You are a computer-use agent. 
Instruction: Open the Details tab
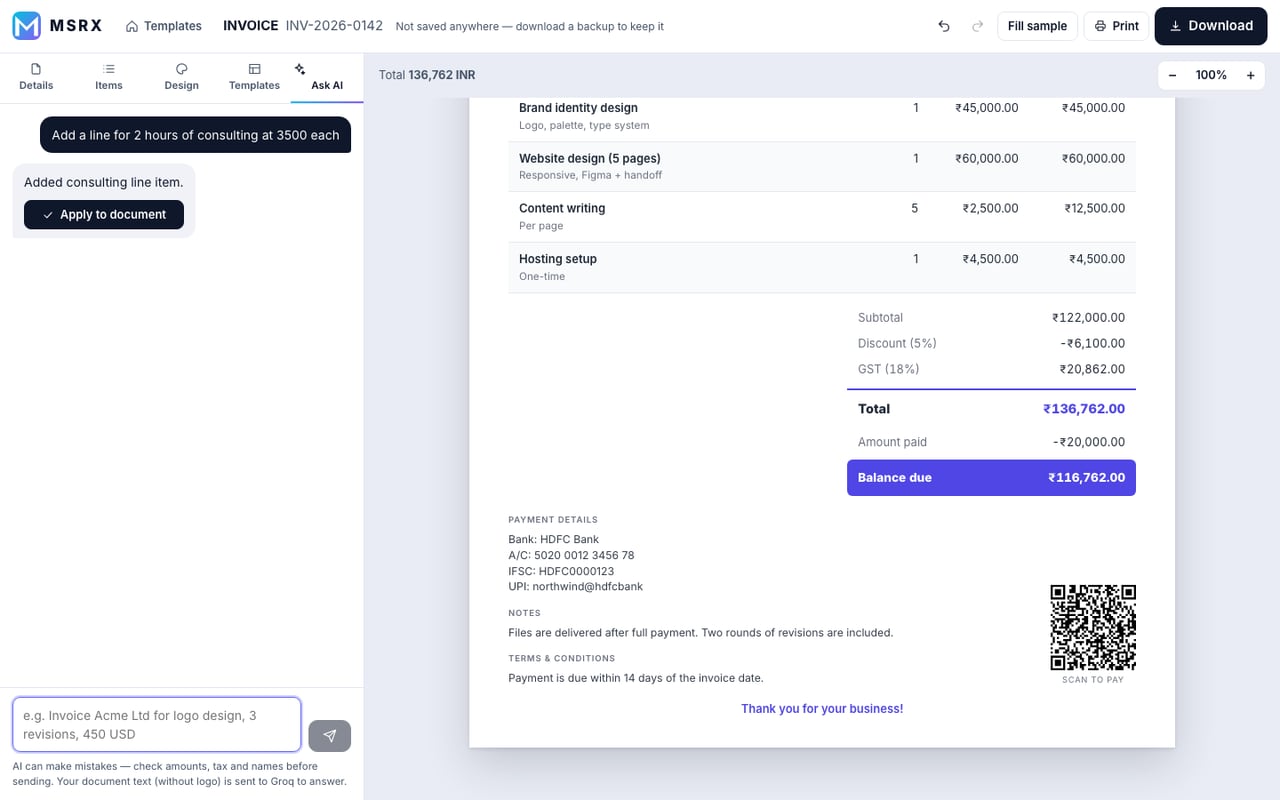36,77
